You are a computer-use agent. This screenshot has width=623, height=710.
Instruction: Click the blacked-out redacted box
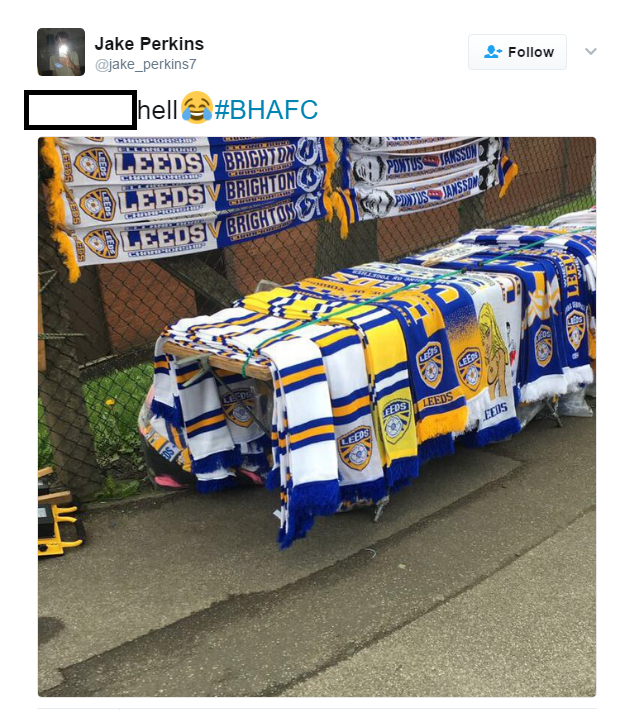tap(81, 110)
